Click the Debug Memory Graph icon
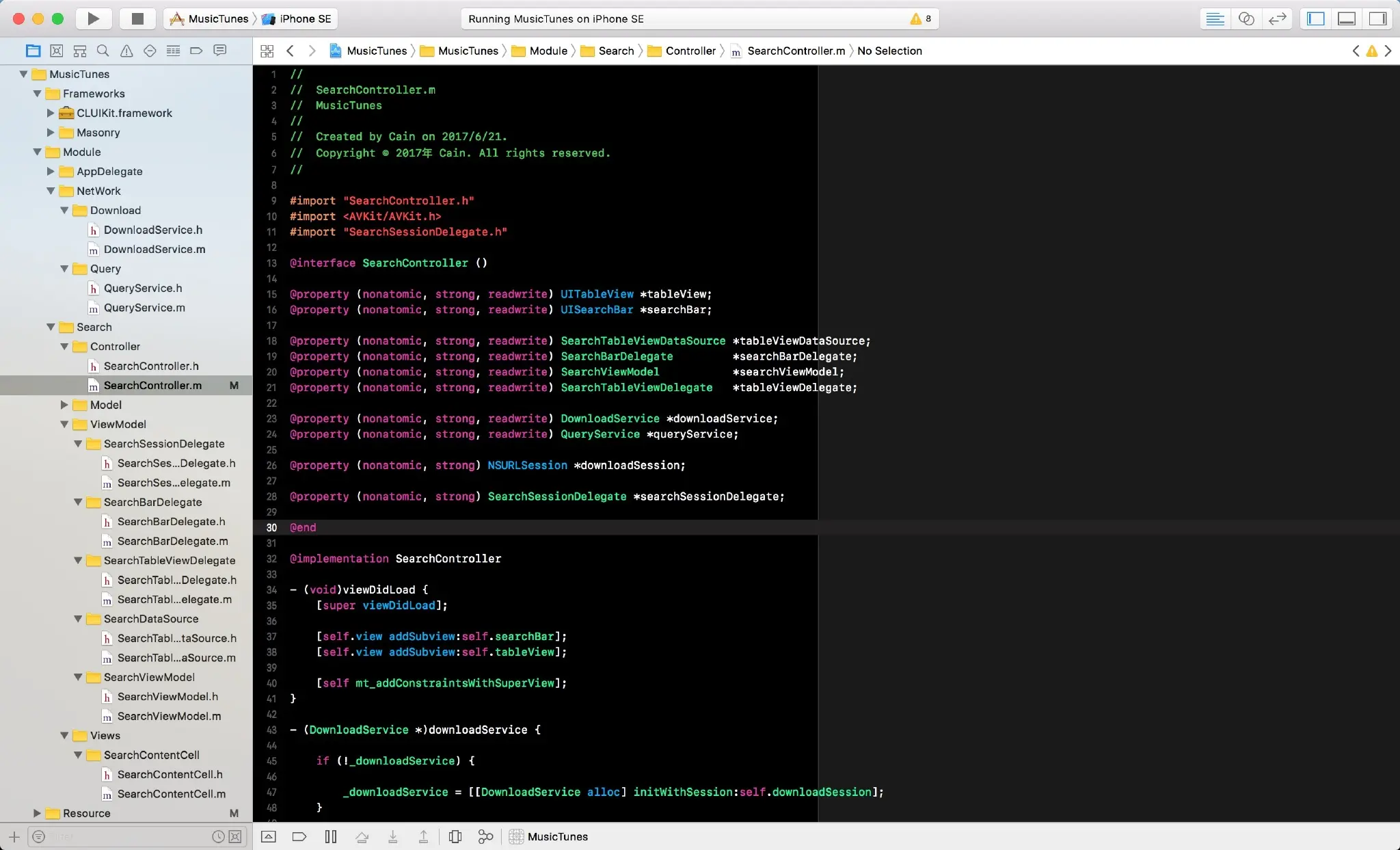This screenshot has width=1400, height=850. tap(485, 836)
